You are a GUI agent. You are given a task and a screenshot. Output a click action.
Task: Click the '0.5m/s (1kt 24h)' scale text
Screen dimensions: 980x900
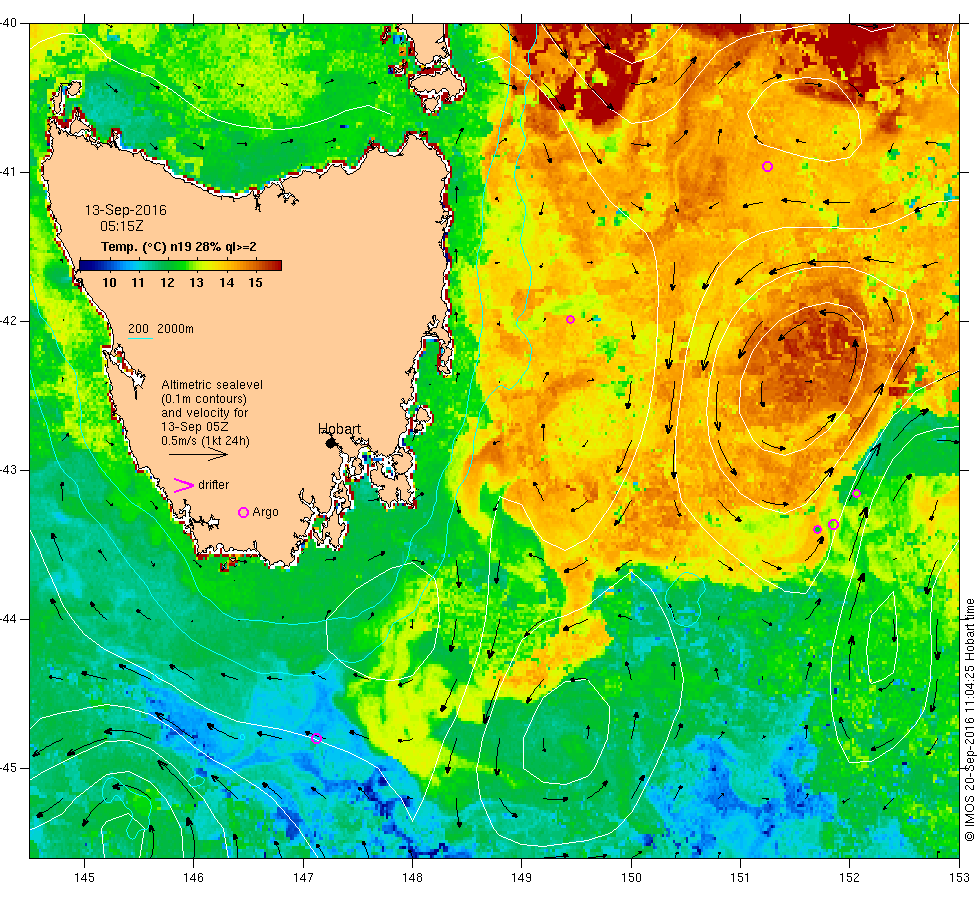point(205,441)
